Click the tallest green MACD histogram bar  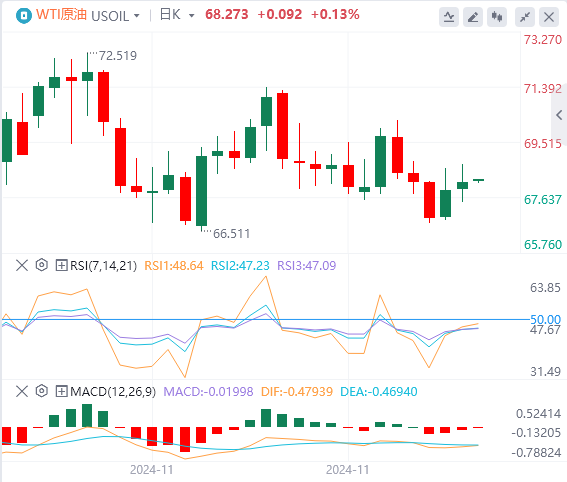tap(87, 415)
